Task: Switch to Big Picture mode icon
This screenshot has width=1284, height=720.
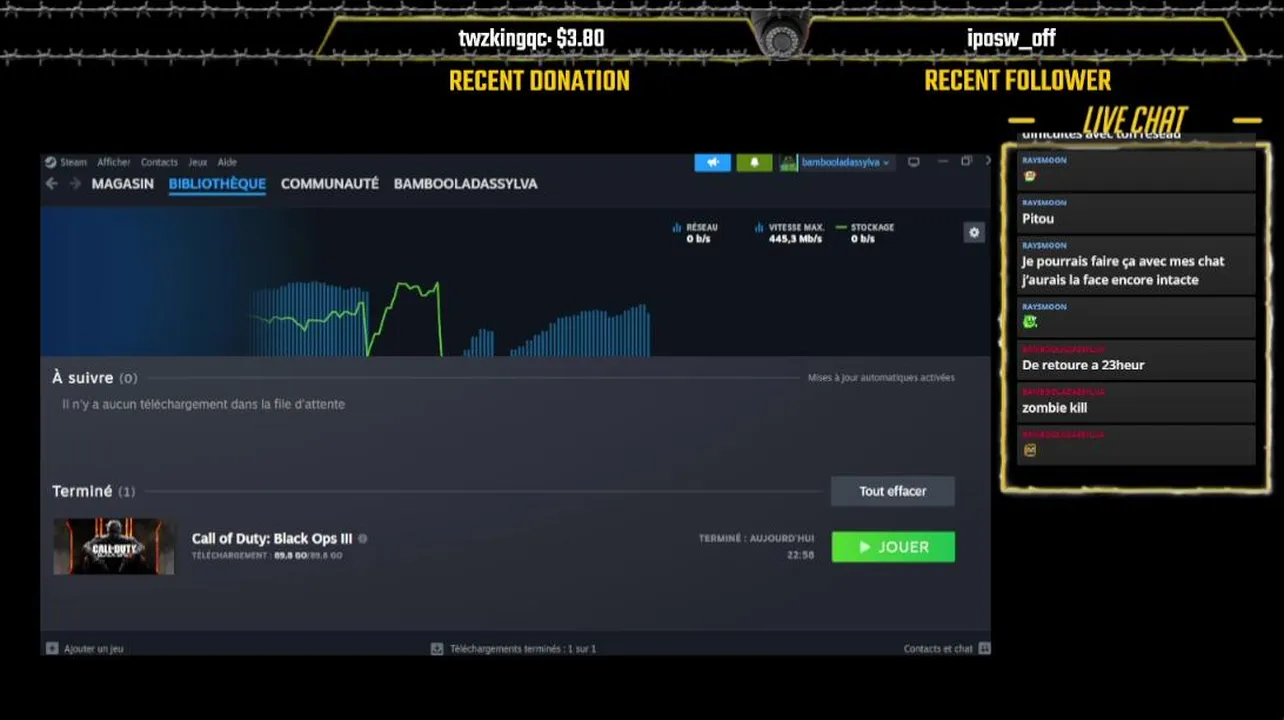Action: (913, 162)
